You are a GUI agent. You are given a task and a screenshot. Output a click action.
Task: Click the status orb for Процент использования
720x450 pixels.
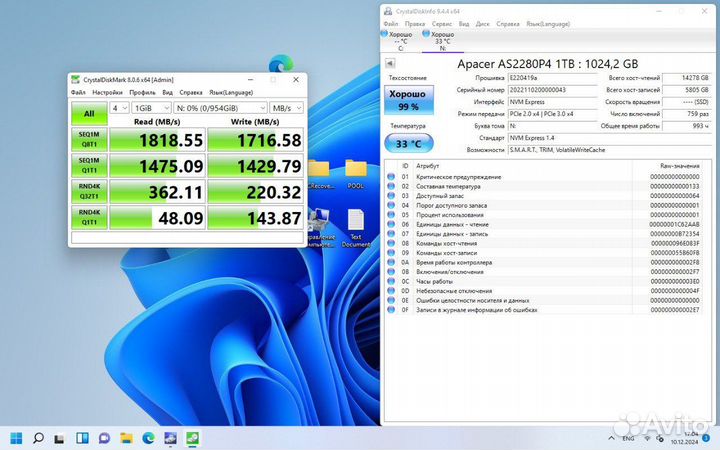pos(391,215)
